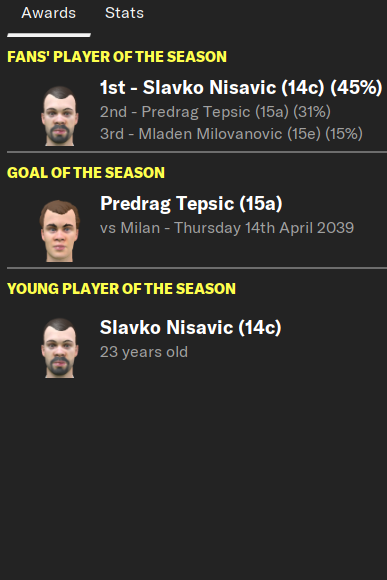Click Predrag Tepsic name under Goal of Season

[x=191, y=204]
